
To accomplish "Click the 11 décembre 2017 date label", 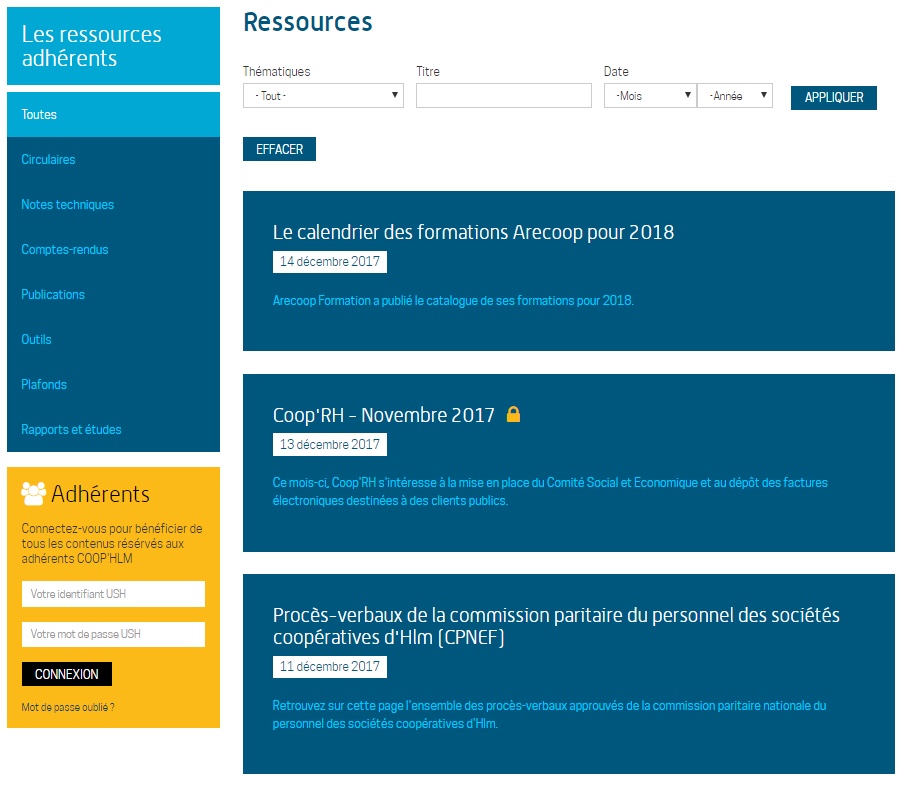I will coord(330,667).
